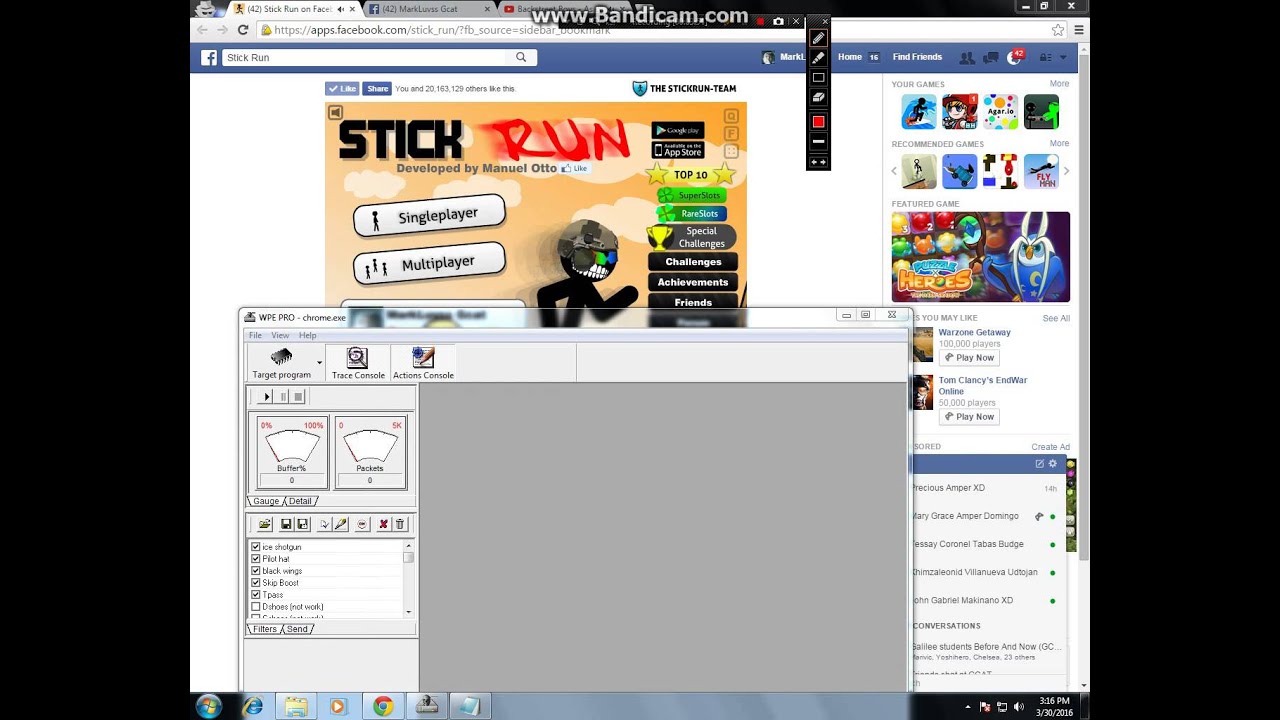Click the first floppy disk save filter icon
1280x720 pixels.
click(x=286, y=524)
